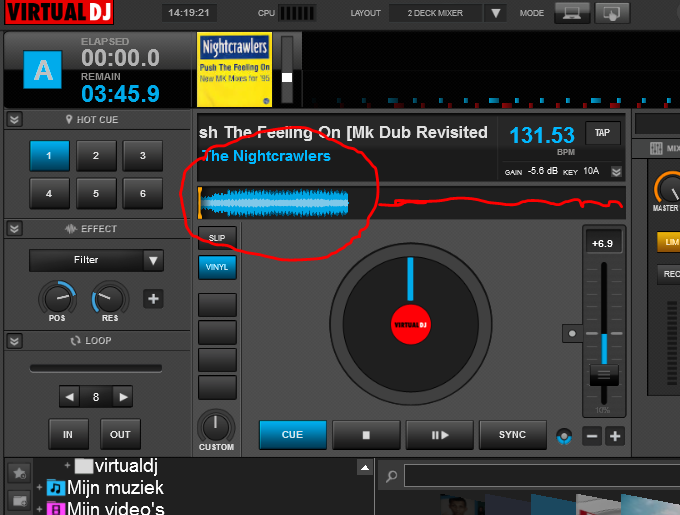This screenshot has width=680, height=515.
Task: Click the RES effect knob
Action: (x=110, y=298)
